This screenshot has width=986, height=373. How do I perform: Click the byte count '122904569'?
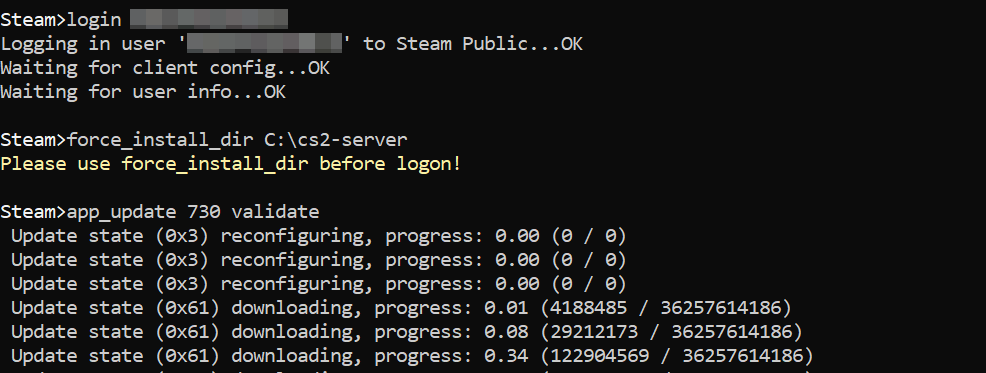599,355
